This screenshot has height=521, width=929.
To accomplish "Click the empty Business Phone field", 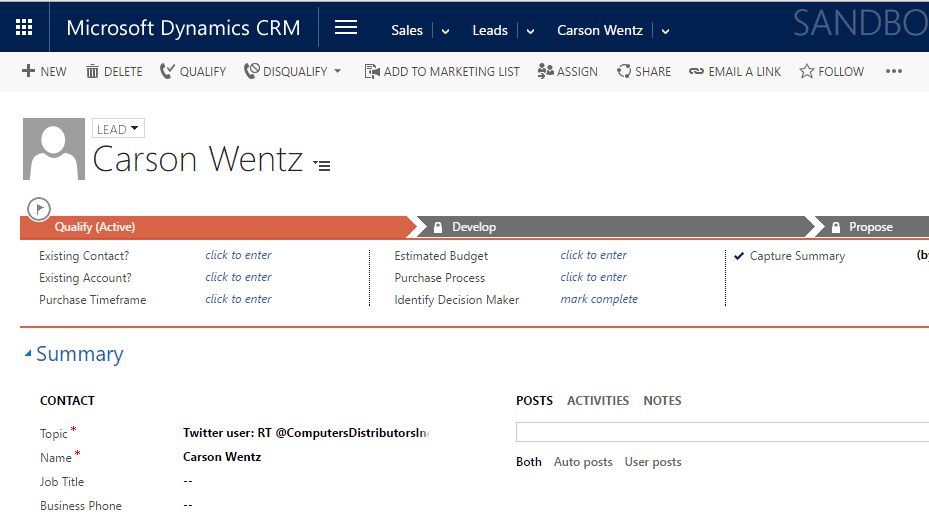I will pyautogui.click(x=188, y=506).
